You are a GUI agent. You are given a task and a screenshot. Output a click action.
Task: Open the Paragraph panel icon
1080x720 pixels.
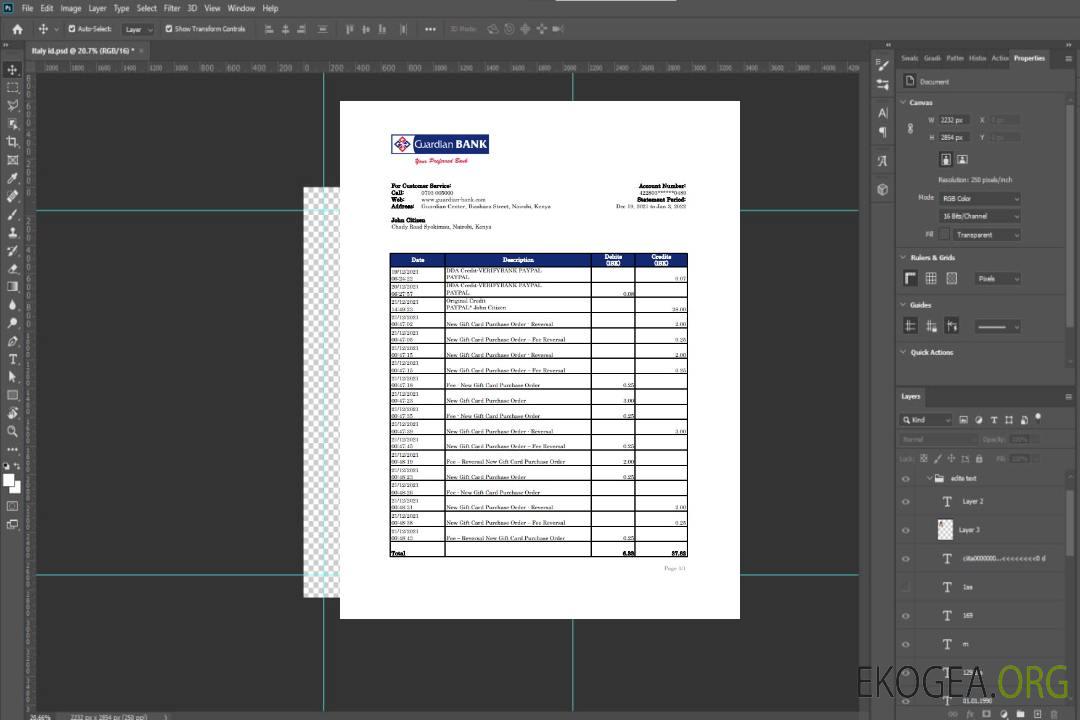pos(882,132)
